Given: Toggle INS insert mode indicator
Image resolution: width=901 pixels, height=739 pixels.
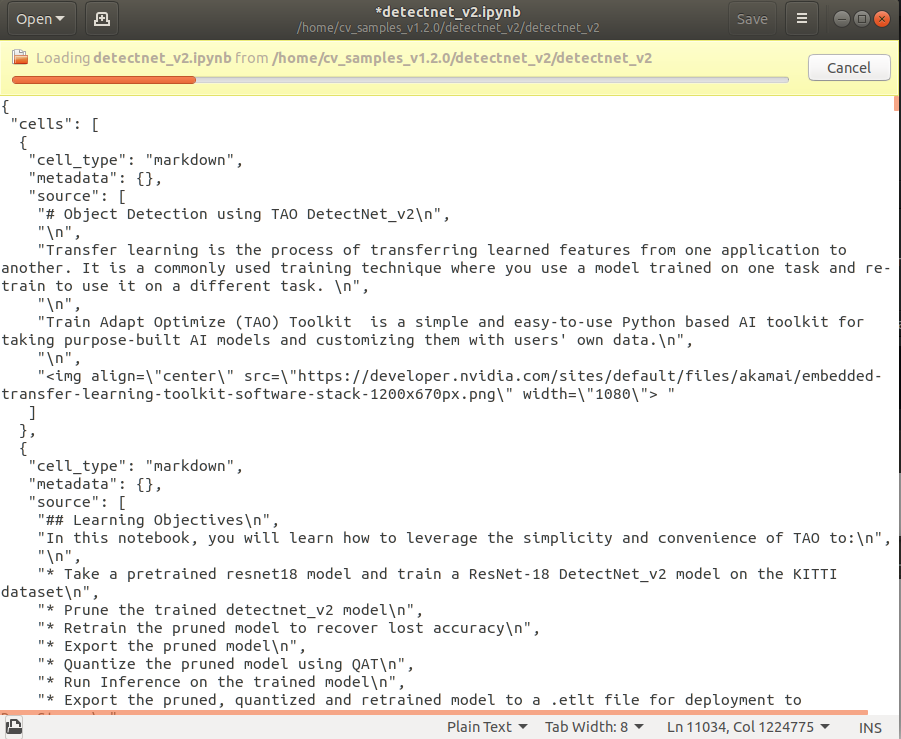Looking at the screenshot, I should (870, 728).
